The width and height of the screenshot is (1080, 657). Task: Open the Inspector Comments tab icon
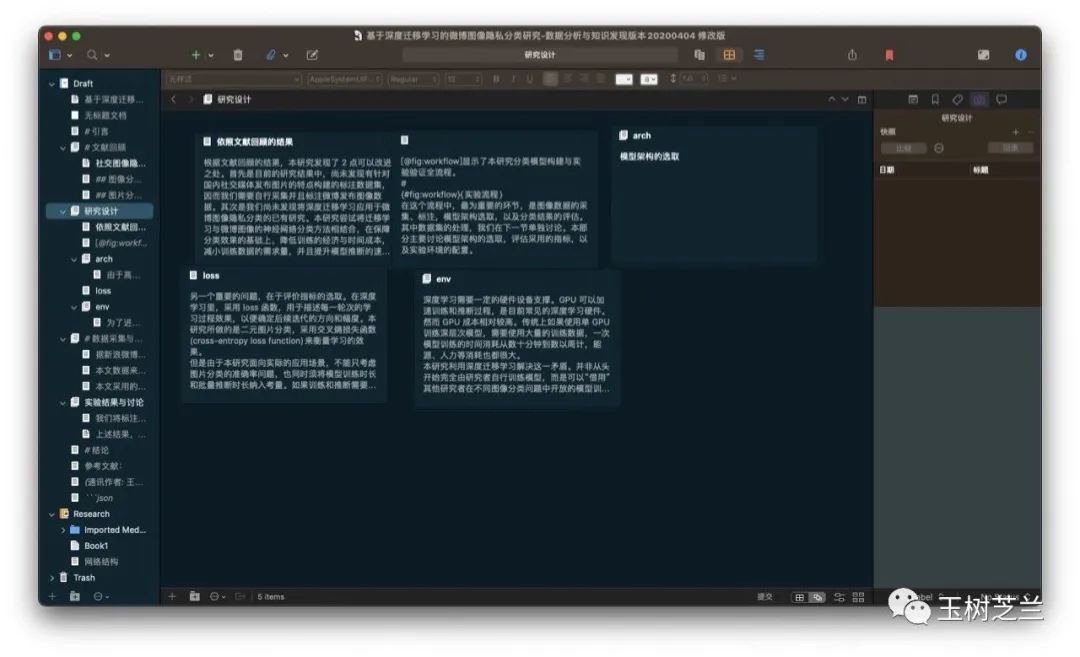(1001, 99)
